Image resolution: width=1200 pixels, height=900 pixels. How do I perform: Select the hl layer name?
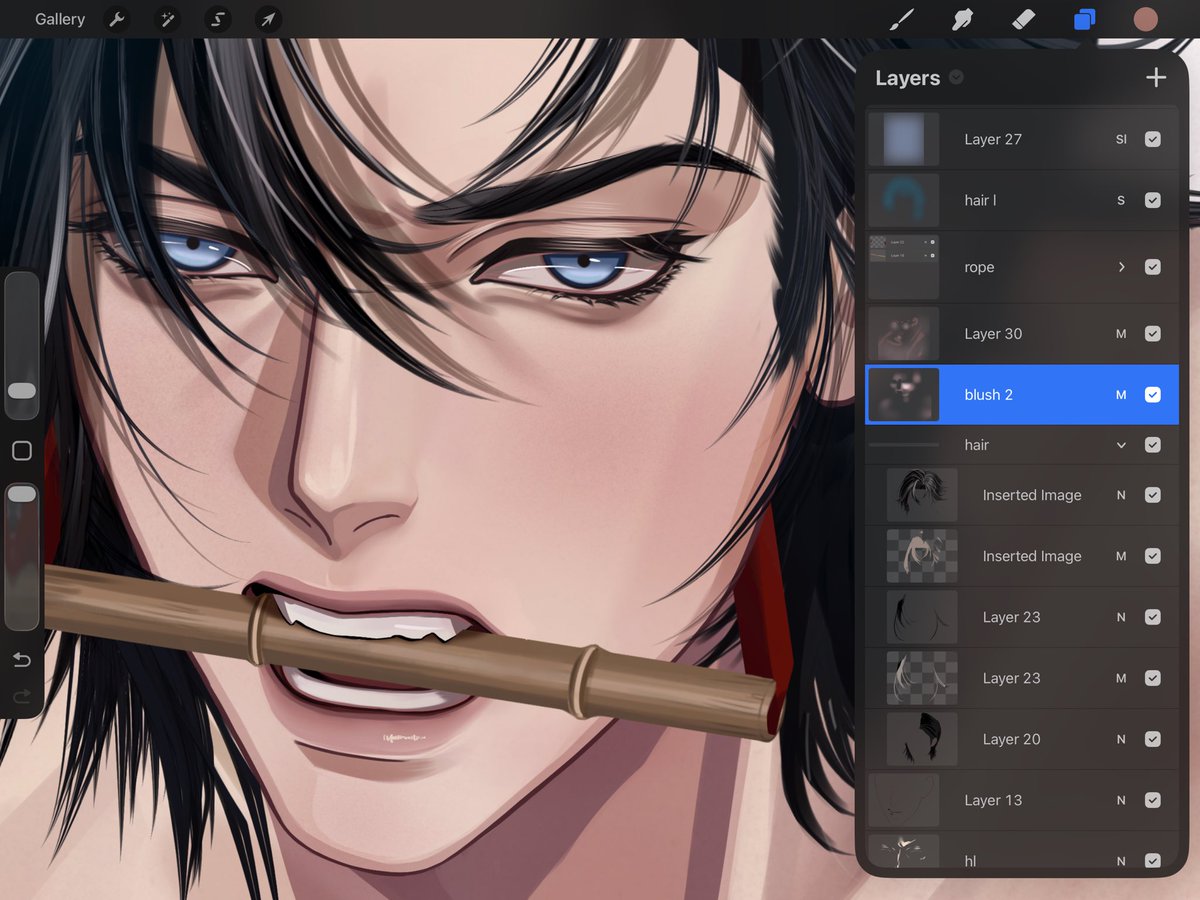[970, 861]
